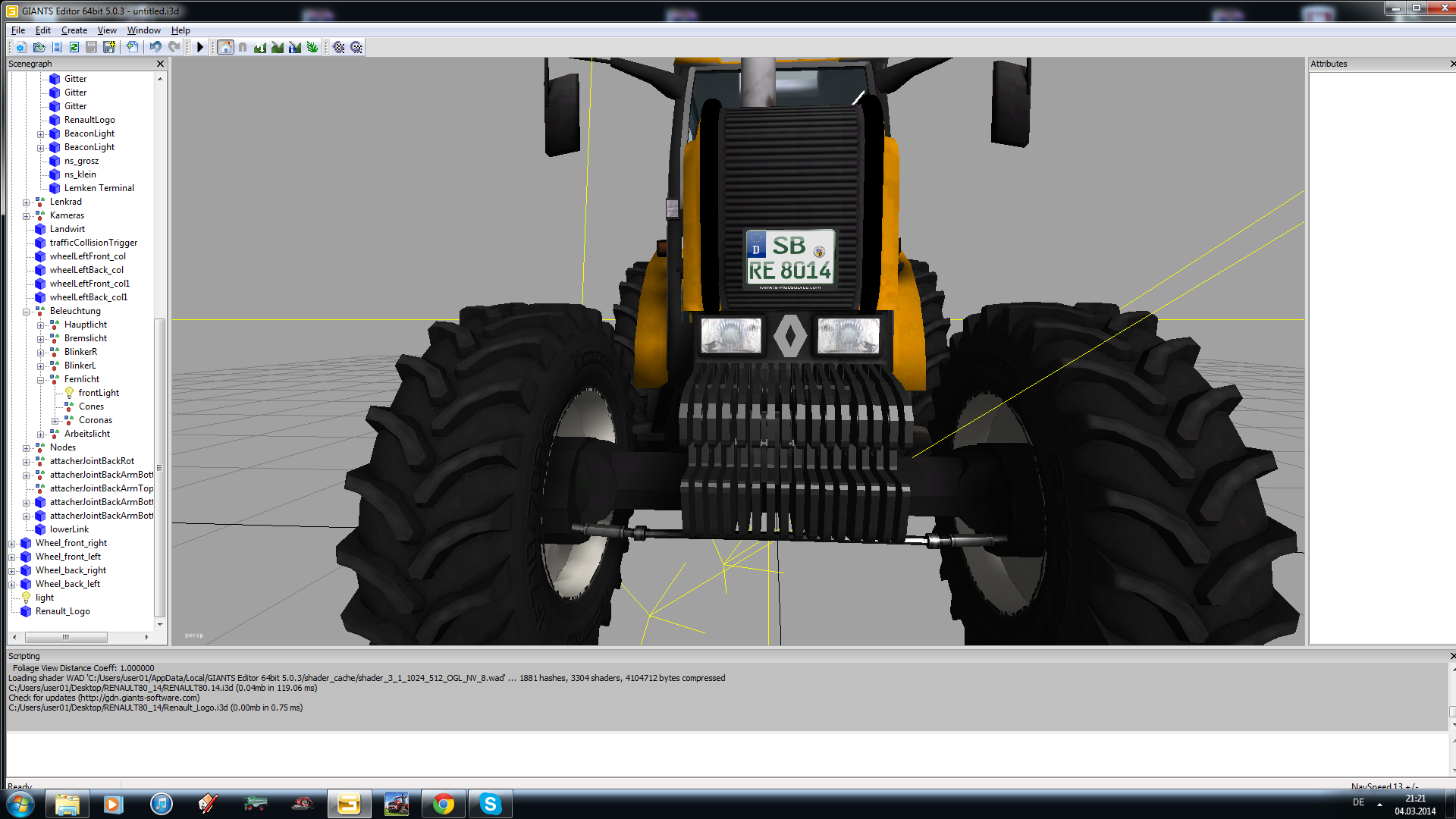Click the Duplicate/add page toolbar icon
Screen dimensions: 1456x819
click(132, 47)
